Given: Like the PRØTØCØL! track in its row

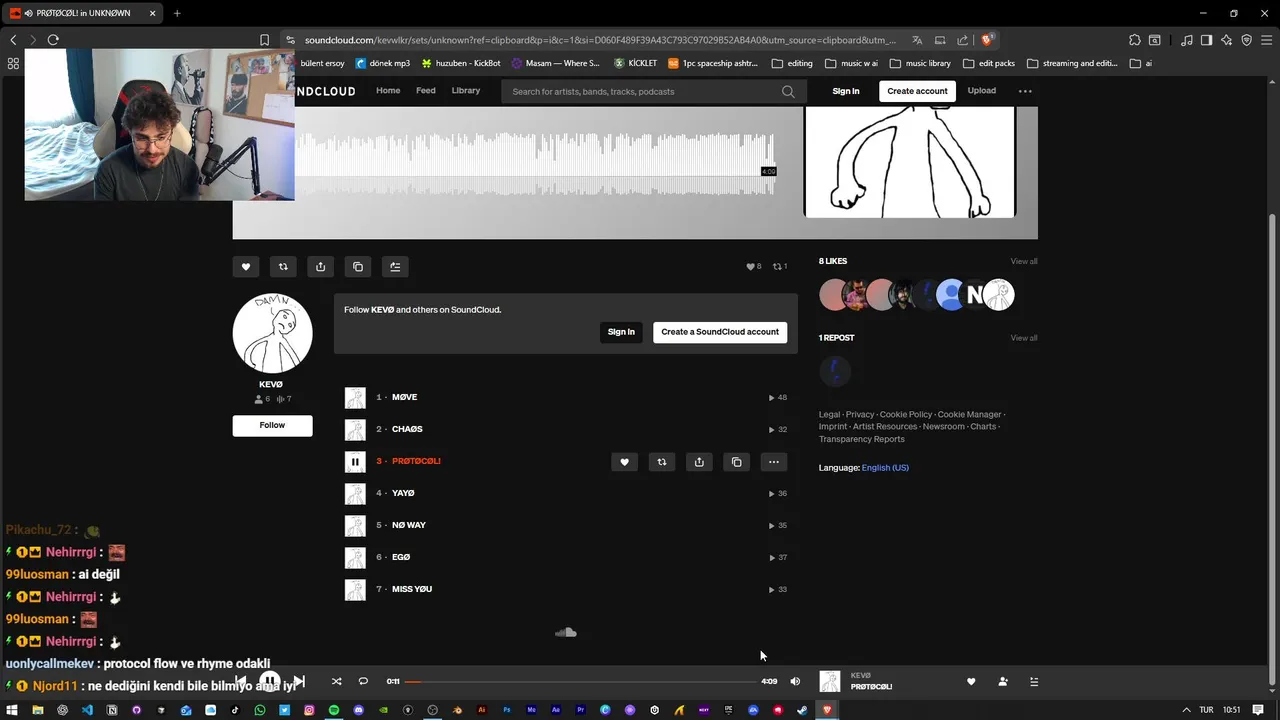Looking at the screenshot, I should [x=624, y=462].
